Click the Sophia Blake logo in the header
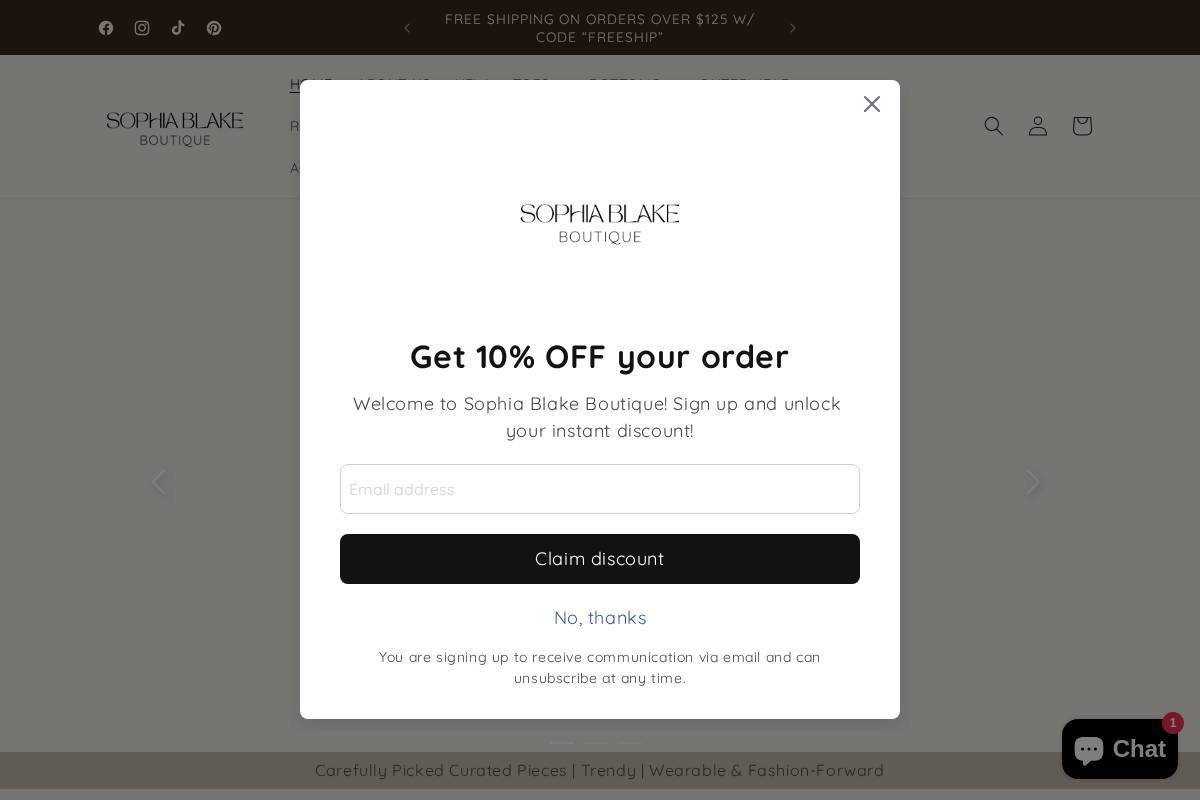This screenshot has height=800, width=1200. click(x=175, y=126)
